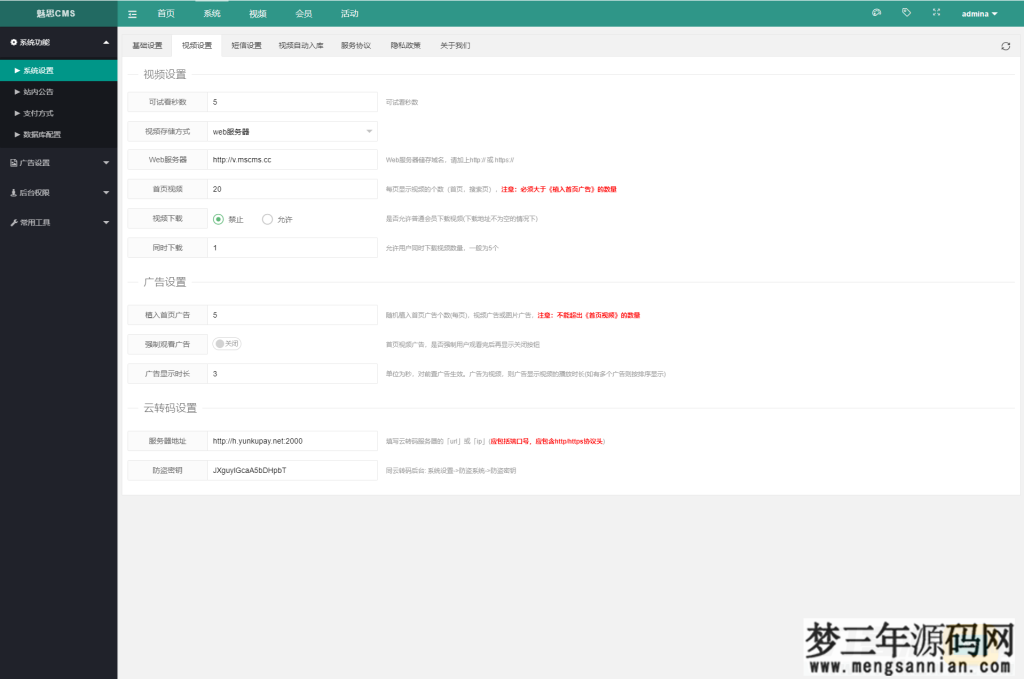This screenshot has height=679, width=1024.
Task: Switch to the 基础设置 tab
Action: pos(146,45)
